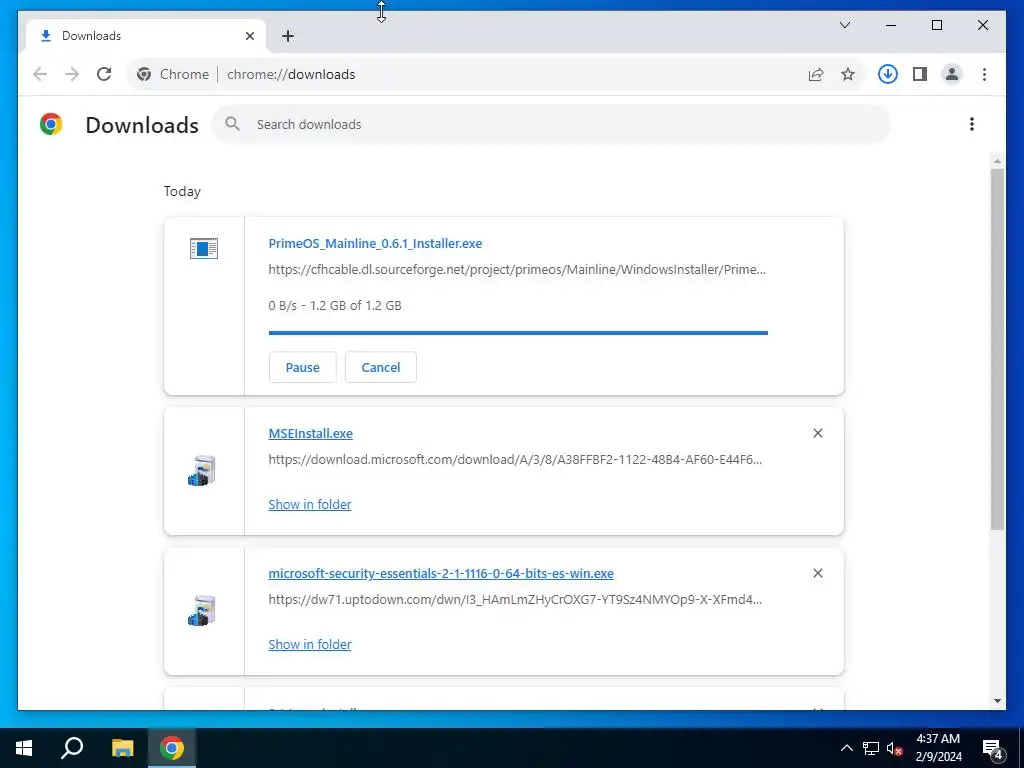Click the PrimeOS installer file icon
Image resolution: width=1024 pixels, height=768 pixels.
(x=204, y=248)
